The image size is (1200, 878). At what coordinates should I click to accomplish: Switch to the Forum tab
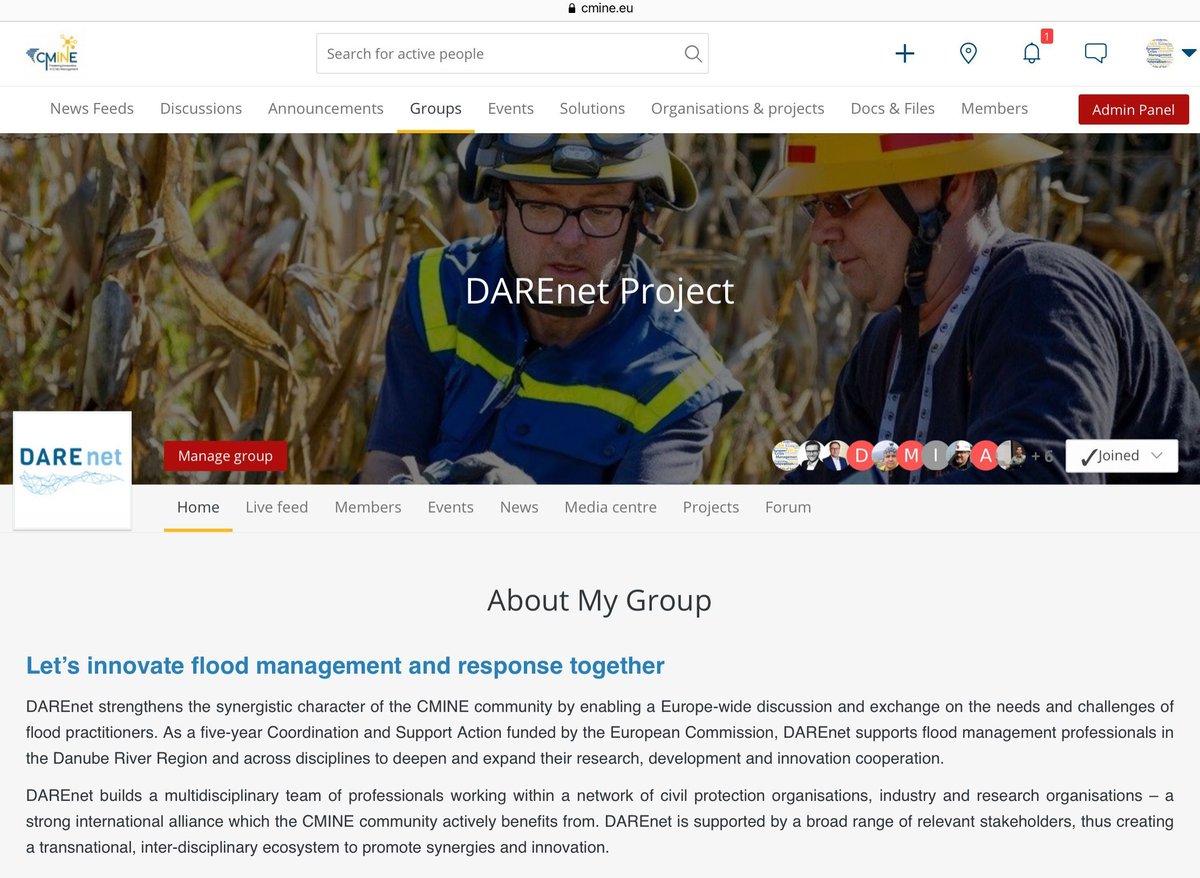coord(788,508)
